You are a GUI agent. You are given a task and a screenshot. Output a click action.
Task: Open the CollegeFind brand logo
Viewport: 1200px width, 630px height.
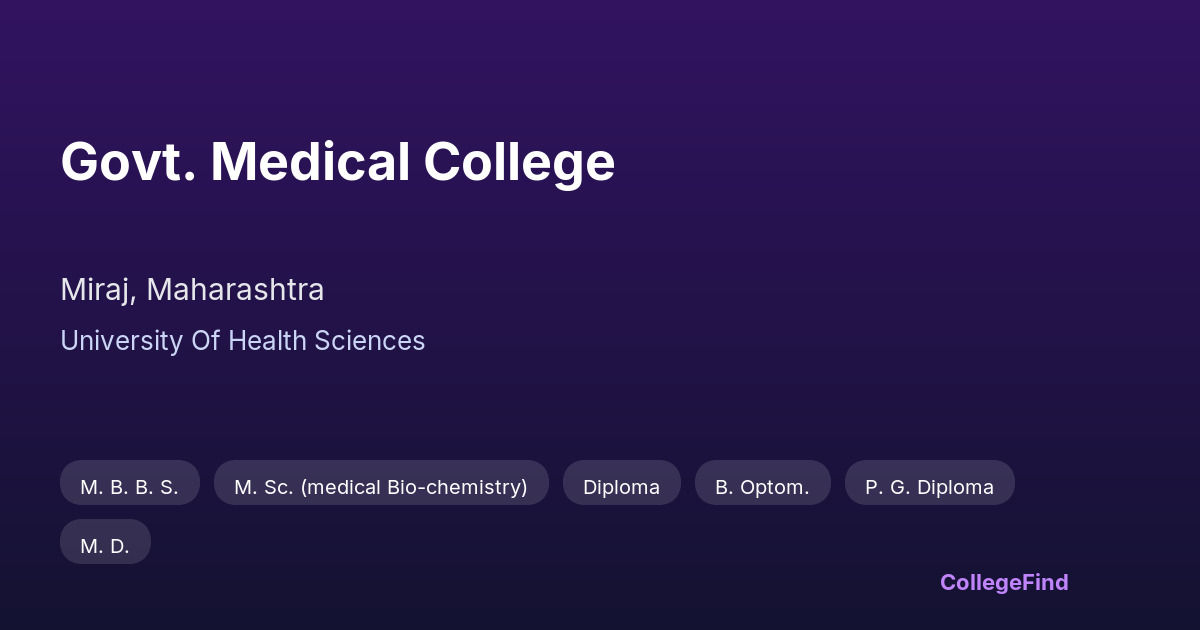click(x=1004, y=582)
